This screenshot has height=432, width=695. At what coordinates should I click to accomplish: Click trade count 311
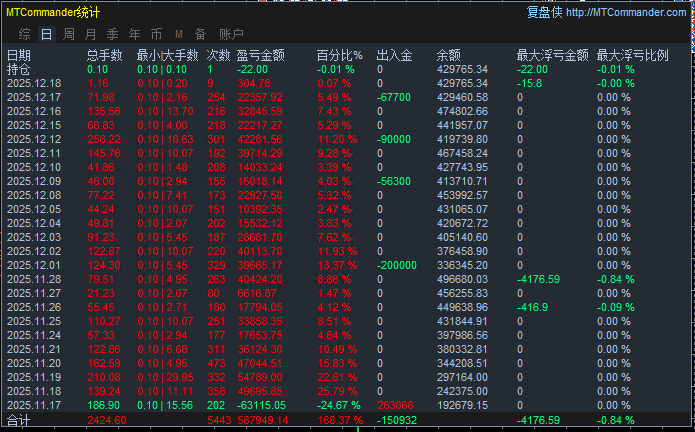(216, 350)
